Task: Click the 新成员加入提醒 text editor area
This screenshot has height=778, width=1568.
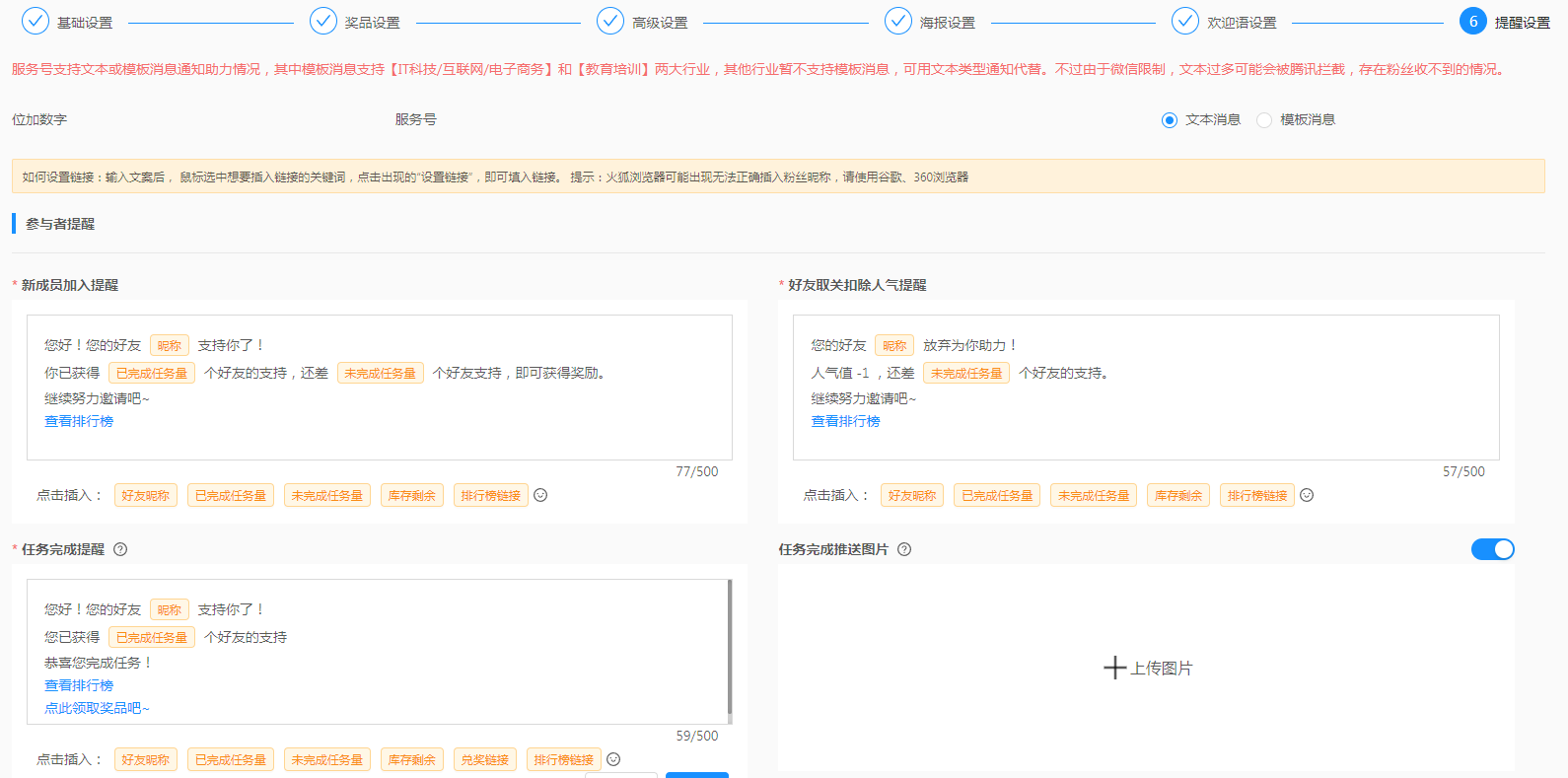Action: 380,388
